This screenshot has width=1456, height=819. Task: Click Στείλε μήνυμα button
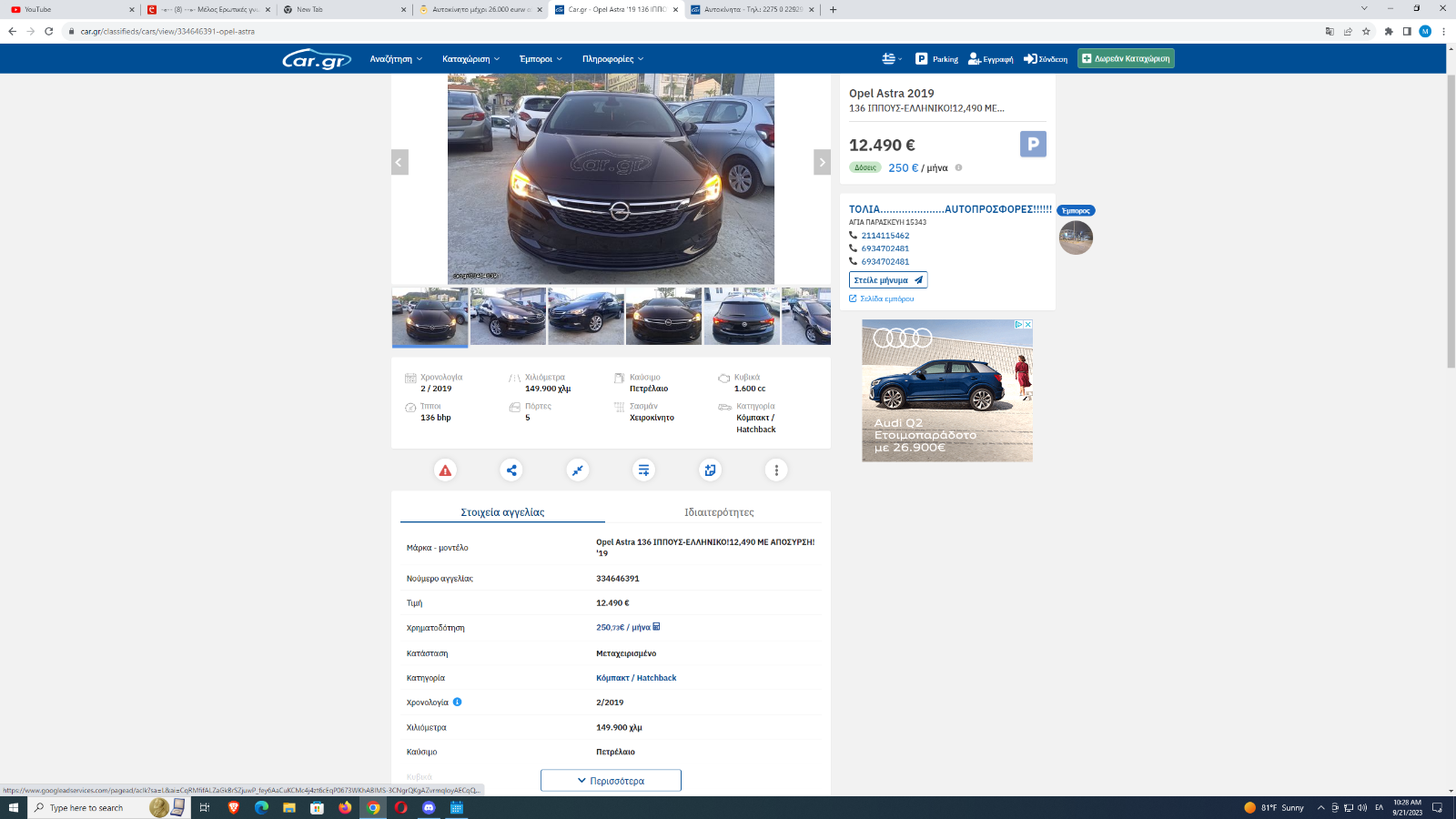click(x=888, y=280)
